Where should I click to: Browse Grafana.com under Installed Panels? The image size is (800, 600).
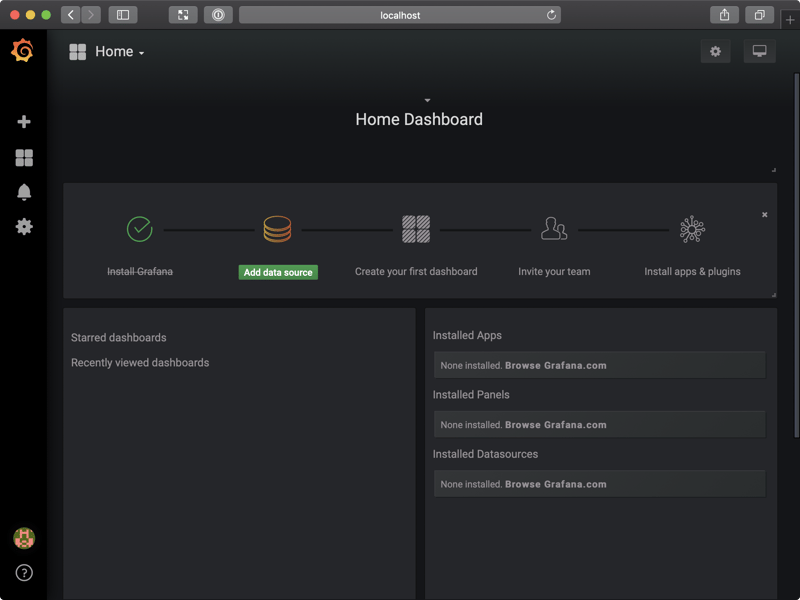[x=556, y=424]
